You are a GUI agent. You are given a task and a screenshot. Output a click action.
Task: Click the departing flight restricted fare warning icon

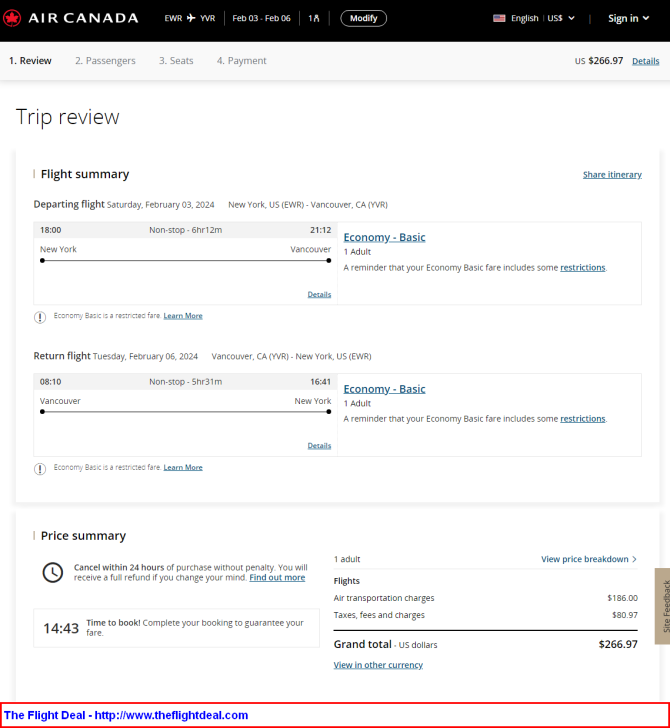tap(40, 317)
